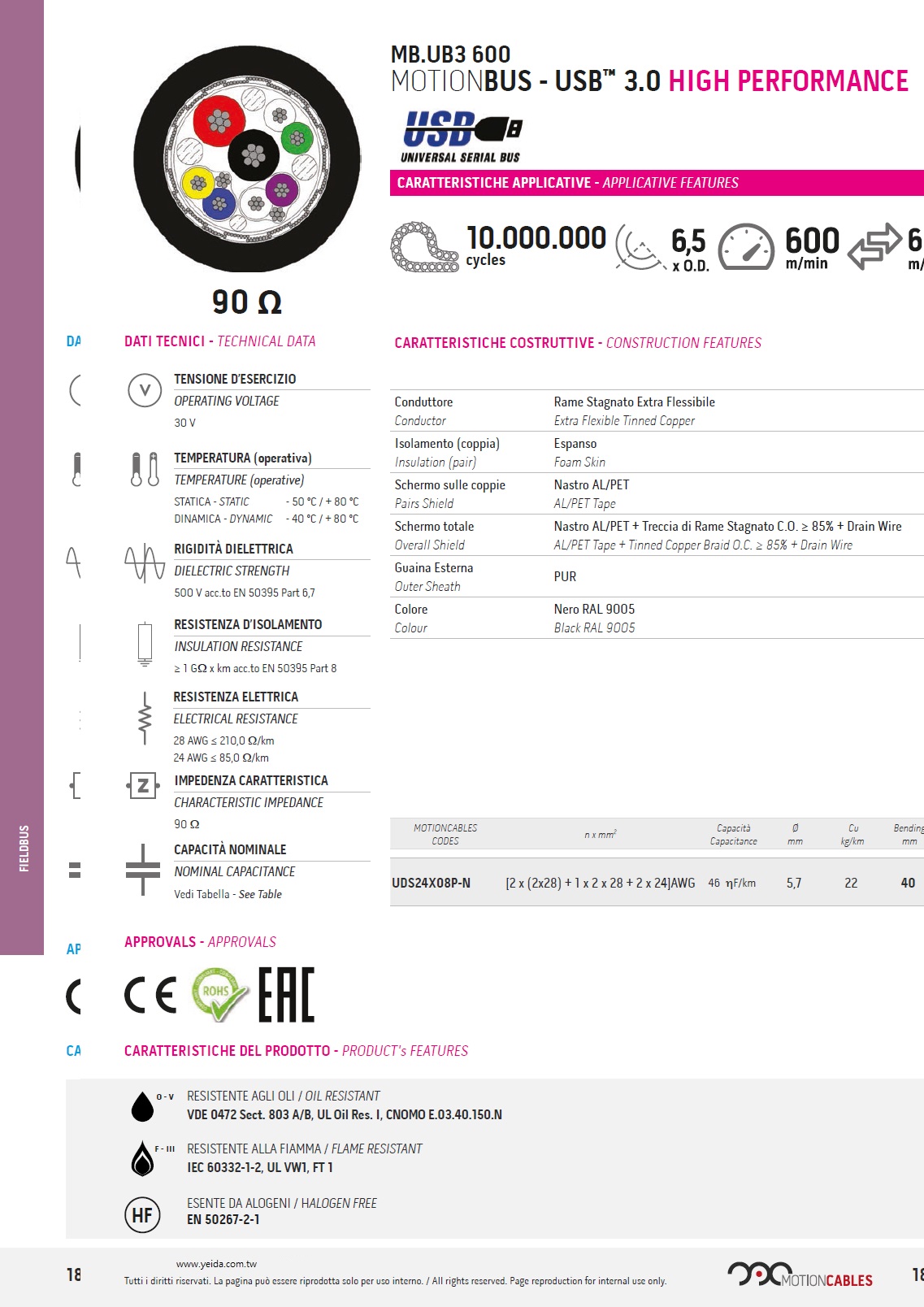Select the CARATTERISTICHE DEL PRODOTTO - PRODUCT's FEATURES heading
Screen dimensions: 924x1307
296,1051
